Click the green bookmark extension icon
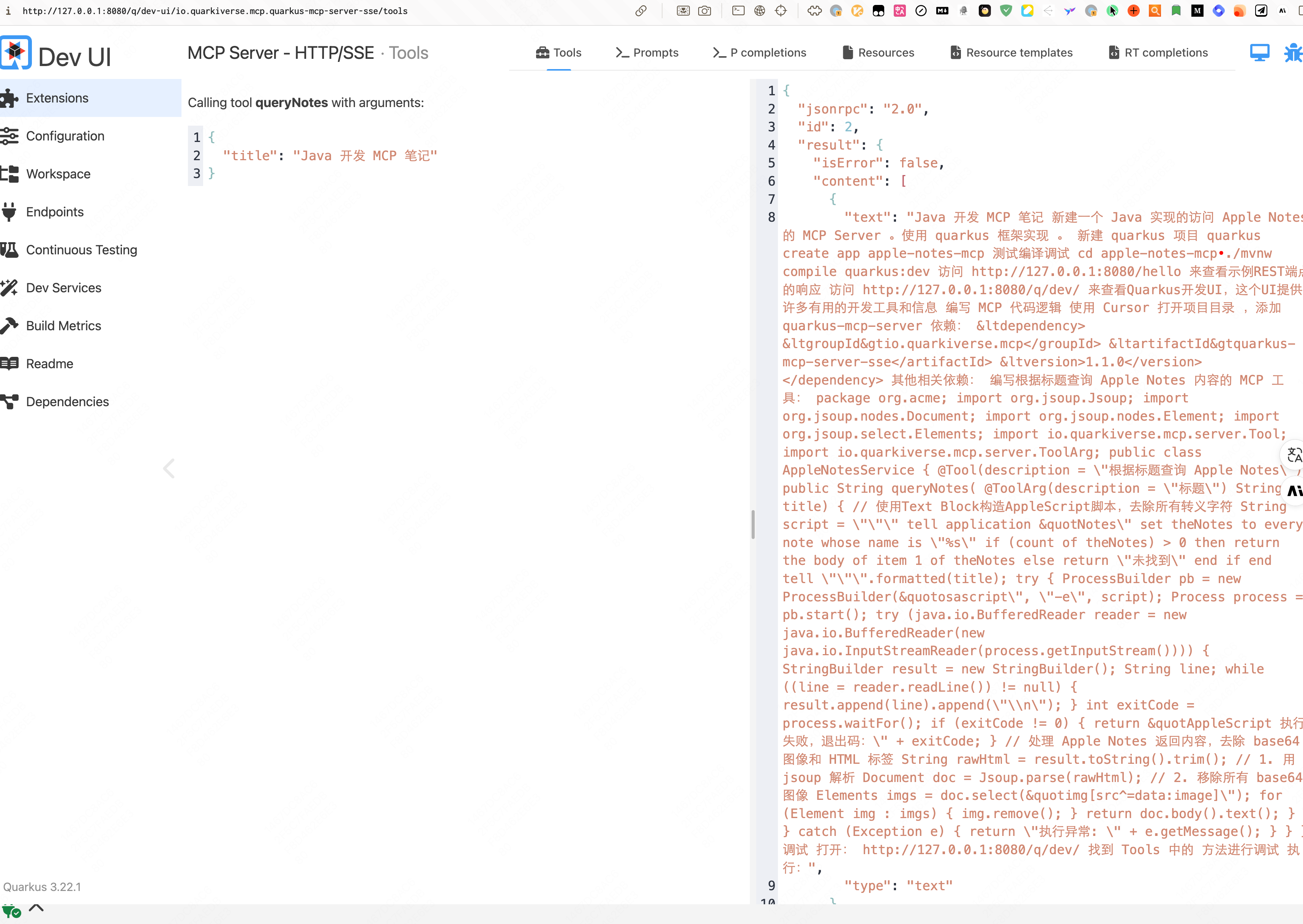The image size is (1303, 924). [x=1175, y=11]
